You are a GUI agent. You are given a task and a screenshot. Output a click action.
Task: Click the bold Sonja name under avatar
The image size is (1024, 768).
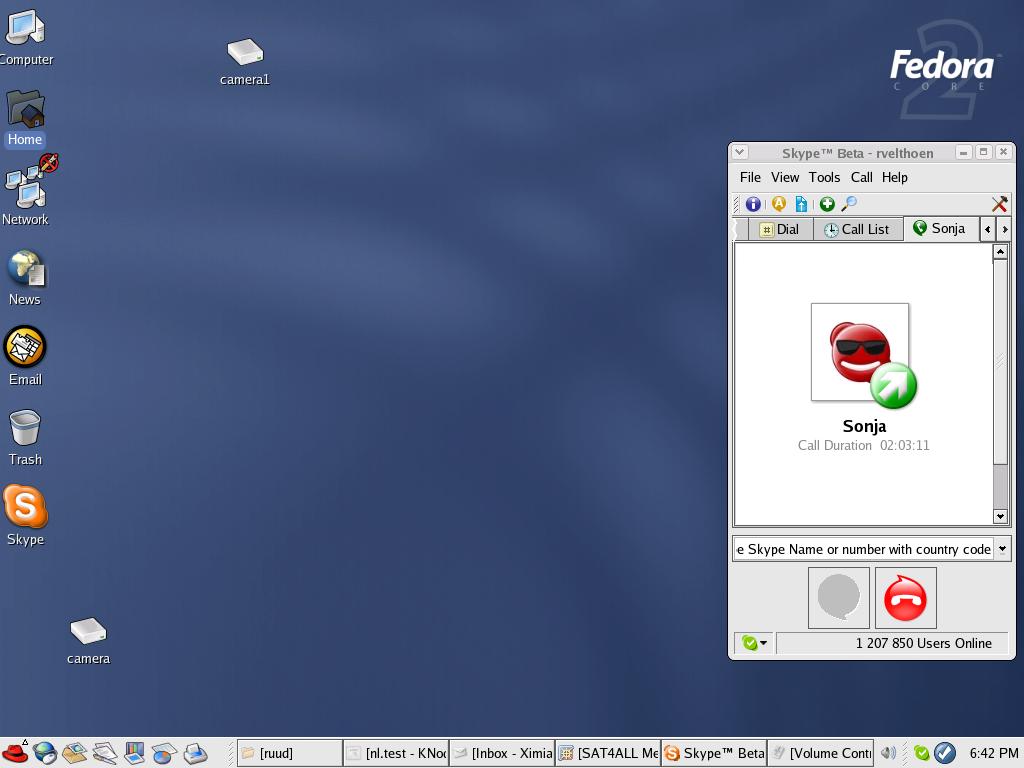[x=864, y=426]
